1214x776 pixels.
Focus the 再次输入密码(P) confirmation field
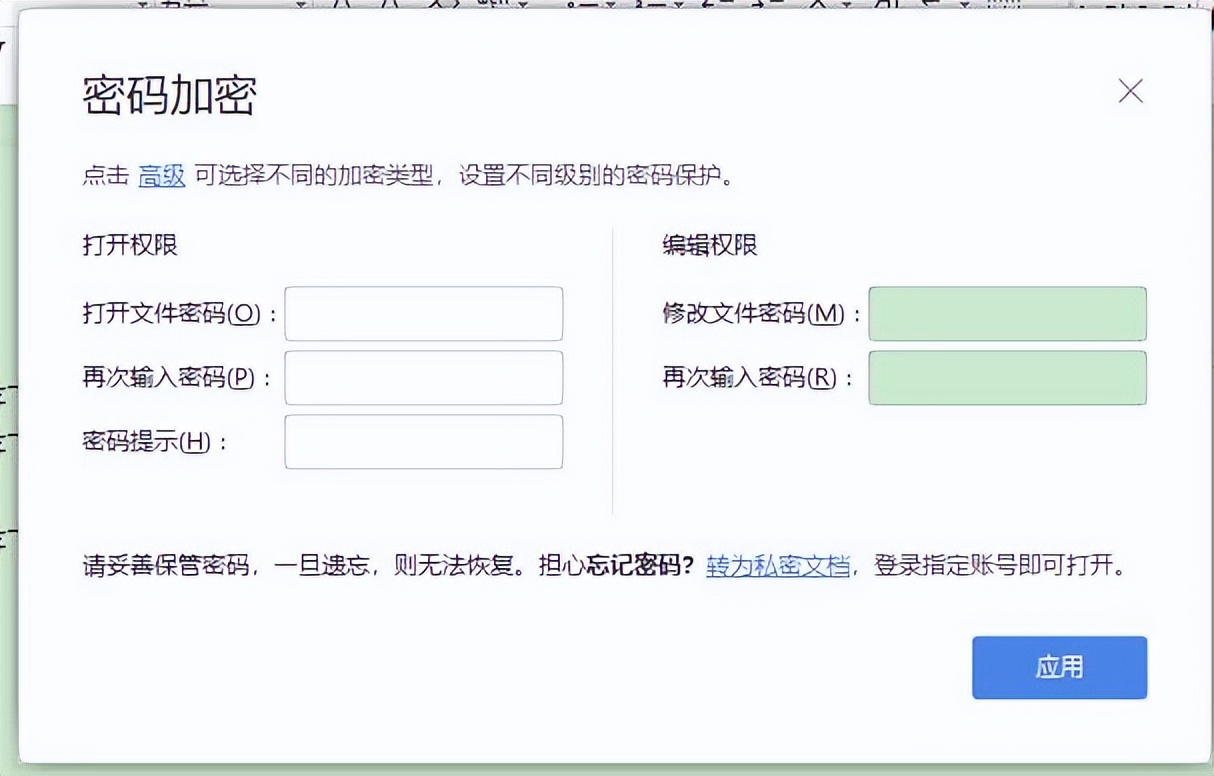click(x=423, y=378)
